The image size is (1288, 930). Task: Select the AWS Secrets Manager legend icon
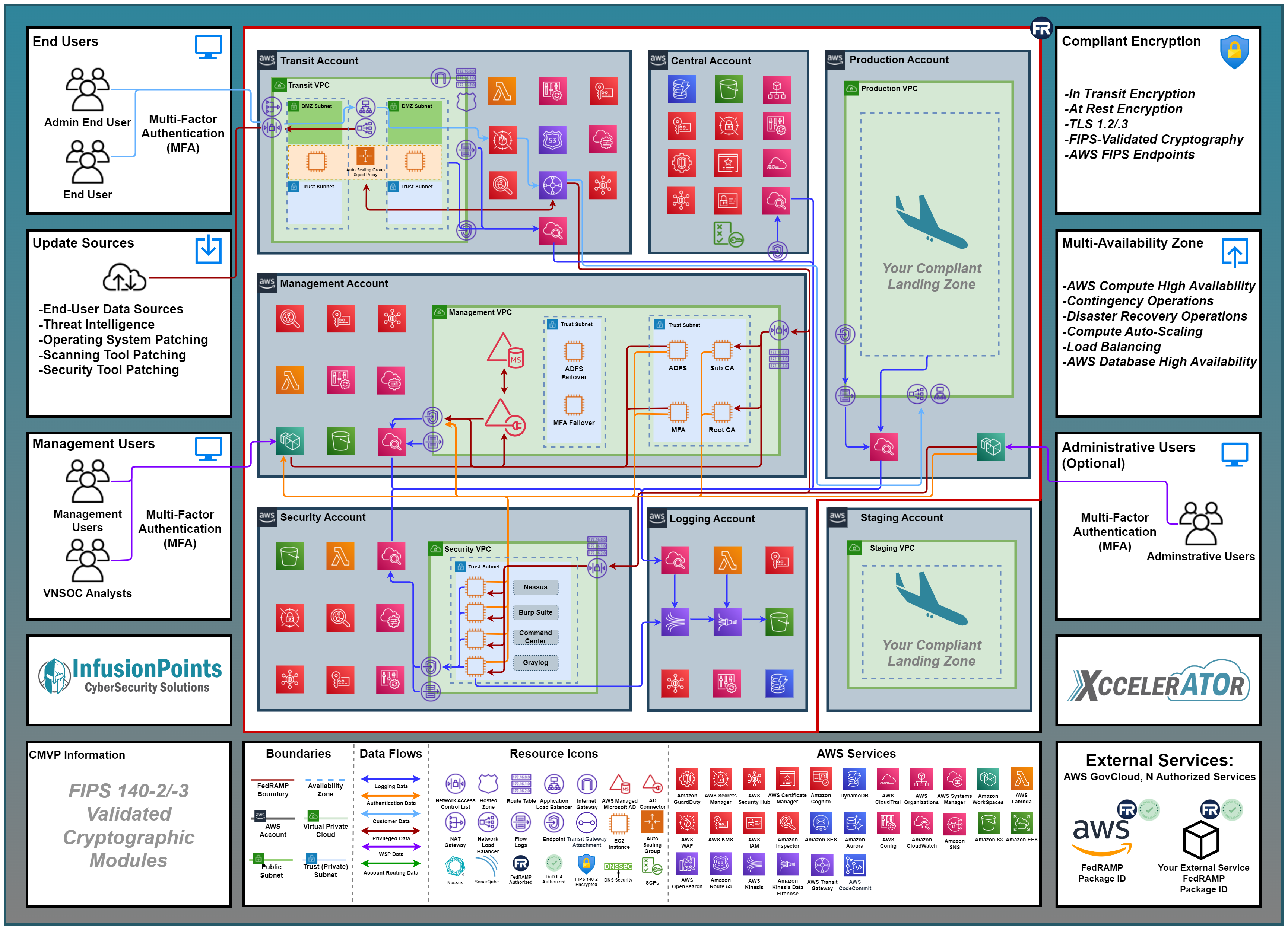(721, 779)
